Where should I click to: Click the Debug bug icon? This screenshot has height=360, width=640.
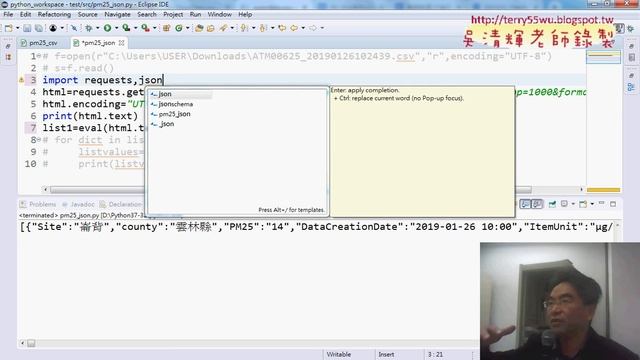click(88, 28)
